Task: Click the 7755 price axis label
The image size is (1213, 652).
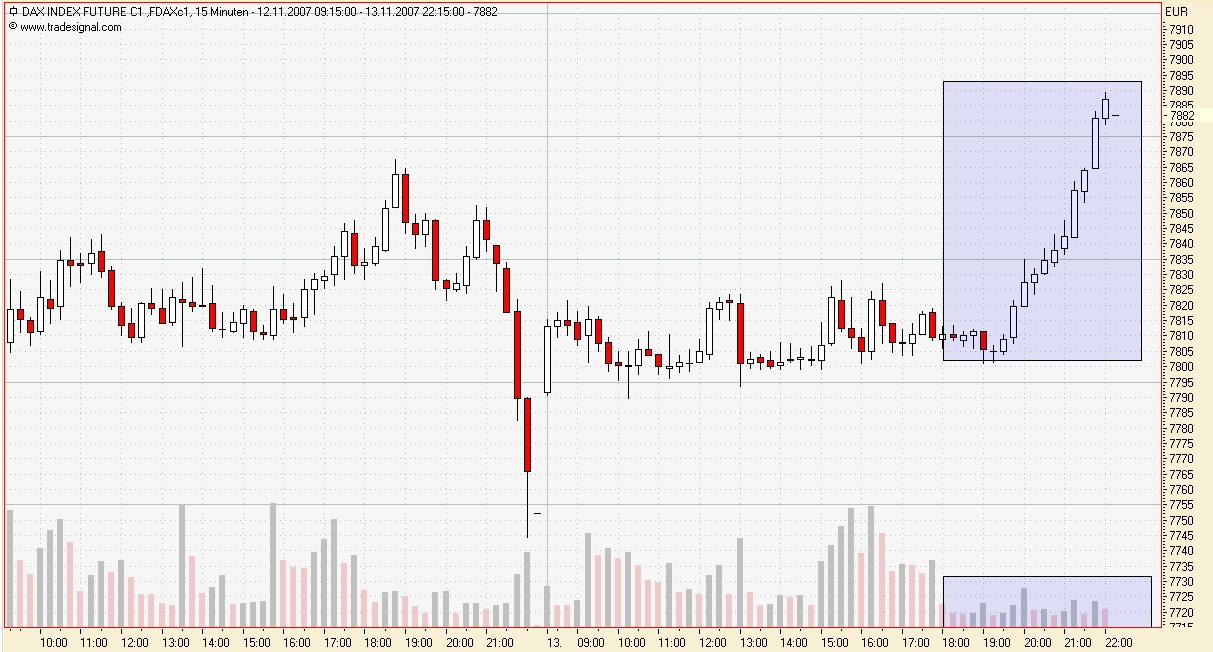Action: 1181,505
